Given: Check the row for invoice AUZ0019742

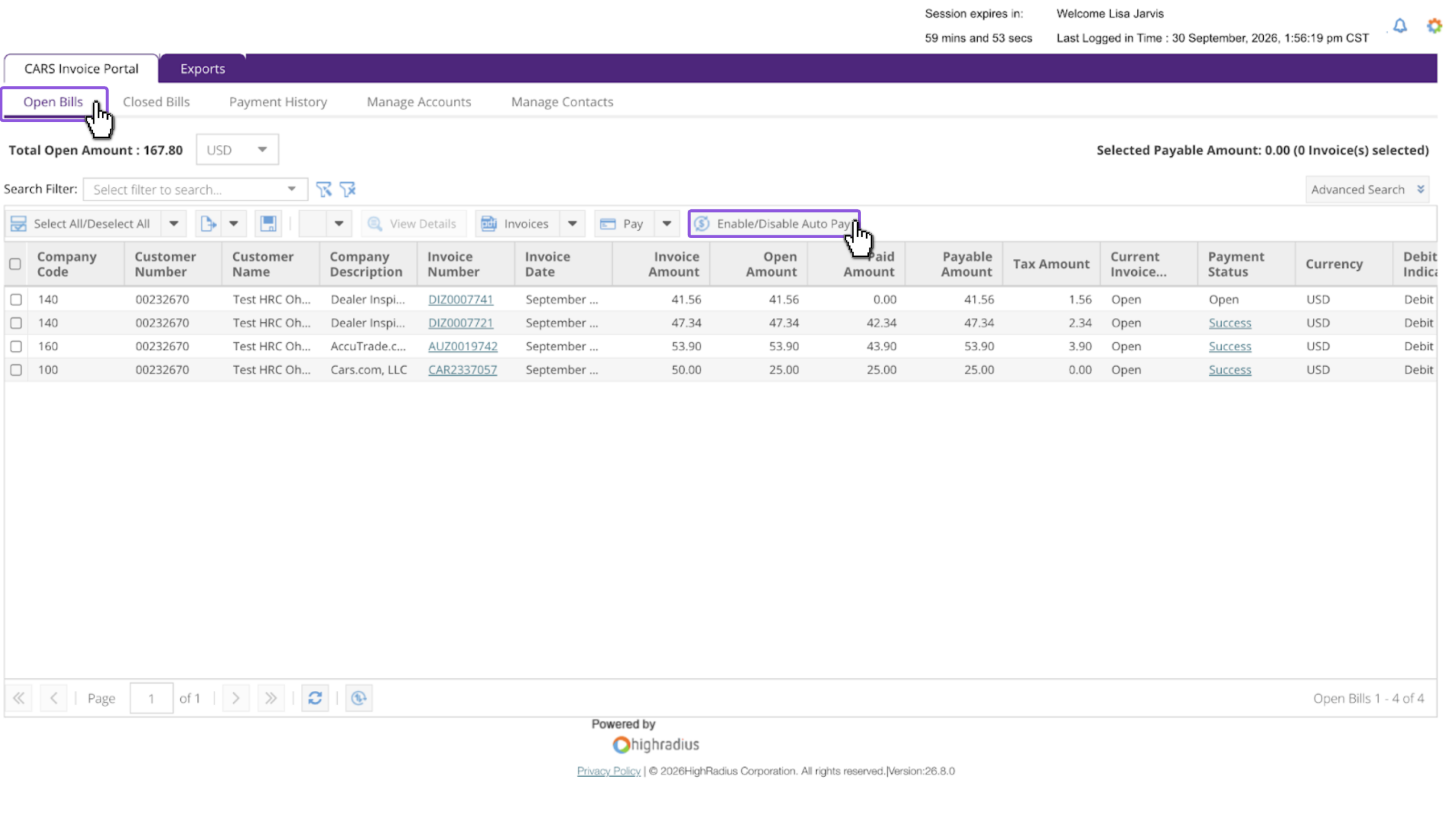Looking at the screenshot, I should click(16, 346).
